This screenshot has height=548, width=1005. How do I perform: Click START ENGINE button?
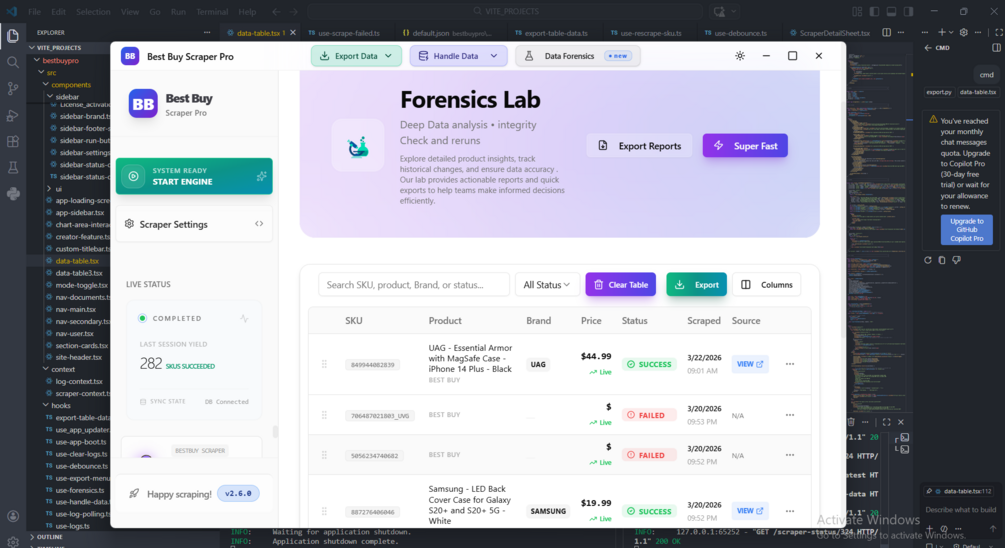194,176
